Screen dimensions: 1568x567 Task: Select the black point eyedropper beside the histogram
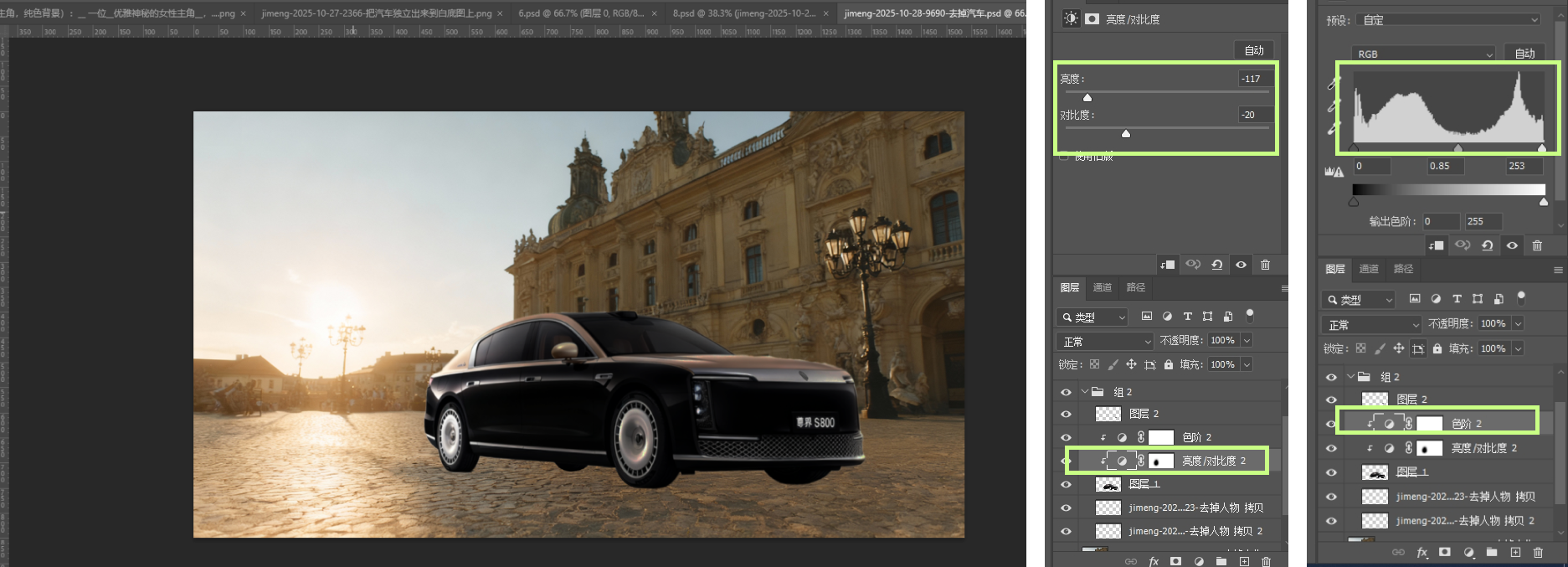(x=1333, y=84)
